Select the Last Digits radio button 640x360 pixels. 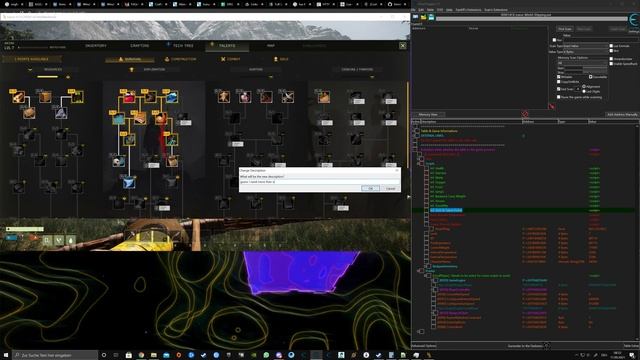point(584,91)
